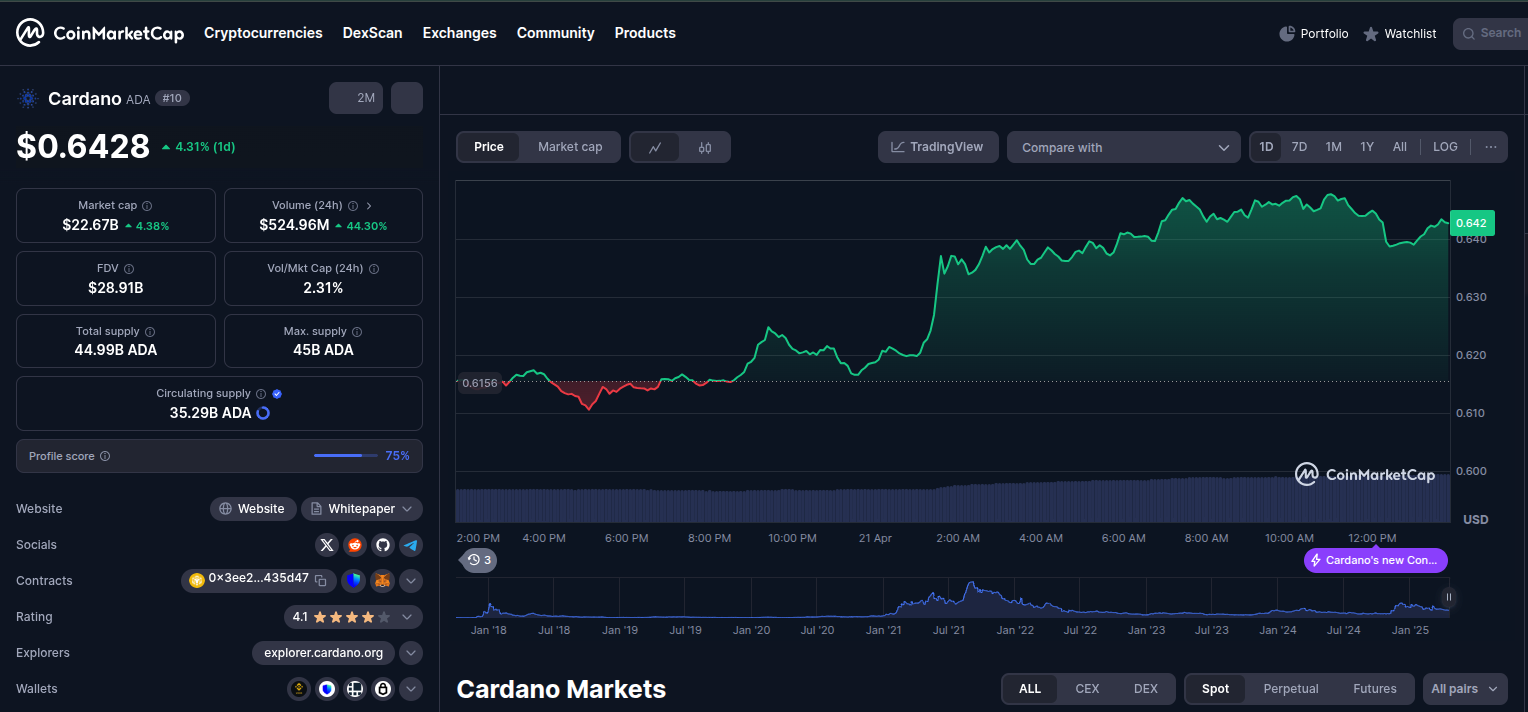Viewport: 1528px width, 712px height.
Task: Switch chart to candlestick view
Action: (705, 147)
